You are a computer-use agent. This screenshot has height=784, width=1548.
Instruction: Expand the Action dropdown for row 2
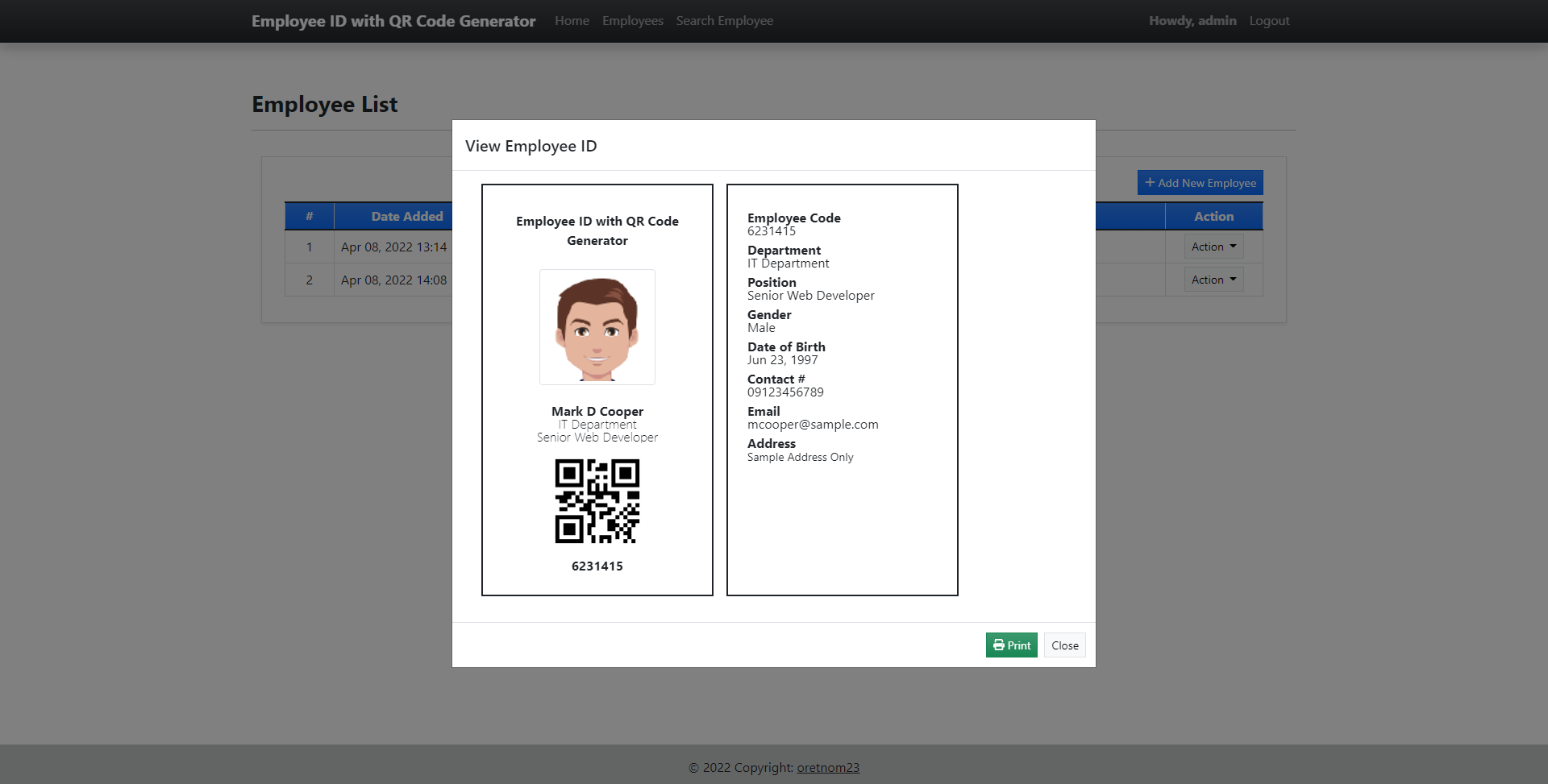click(1213, 280)
